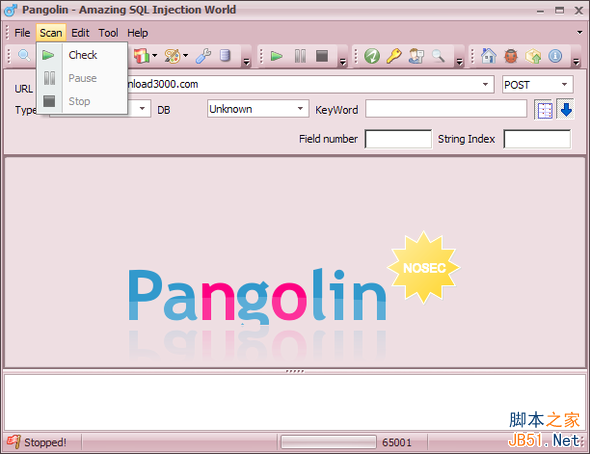This screenshot has height=454, width=590.
Task: Click the 65001 value in status bar
Action: point(397,442)
